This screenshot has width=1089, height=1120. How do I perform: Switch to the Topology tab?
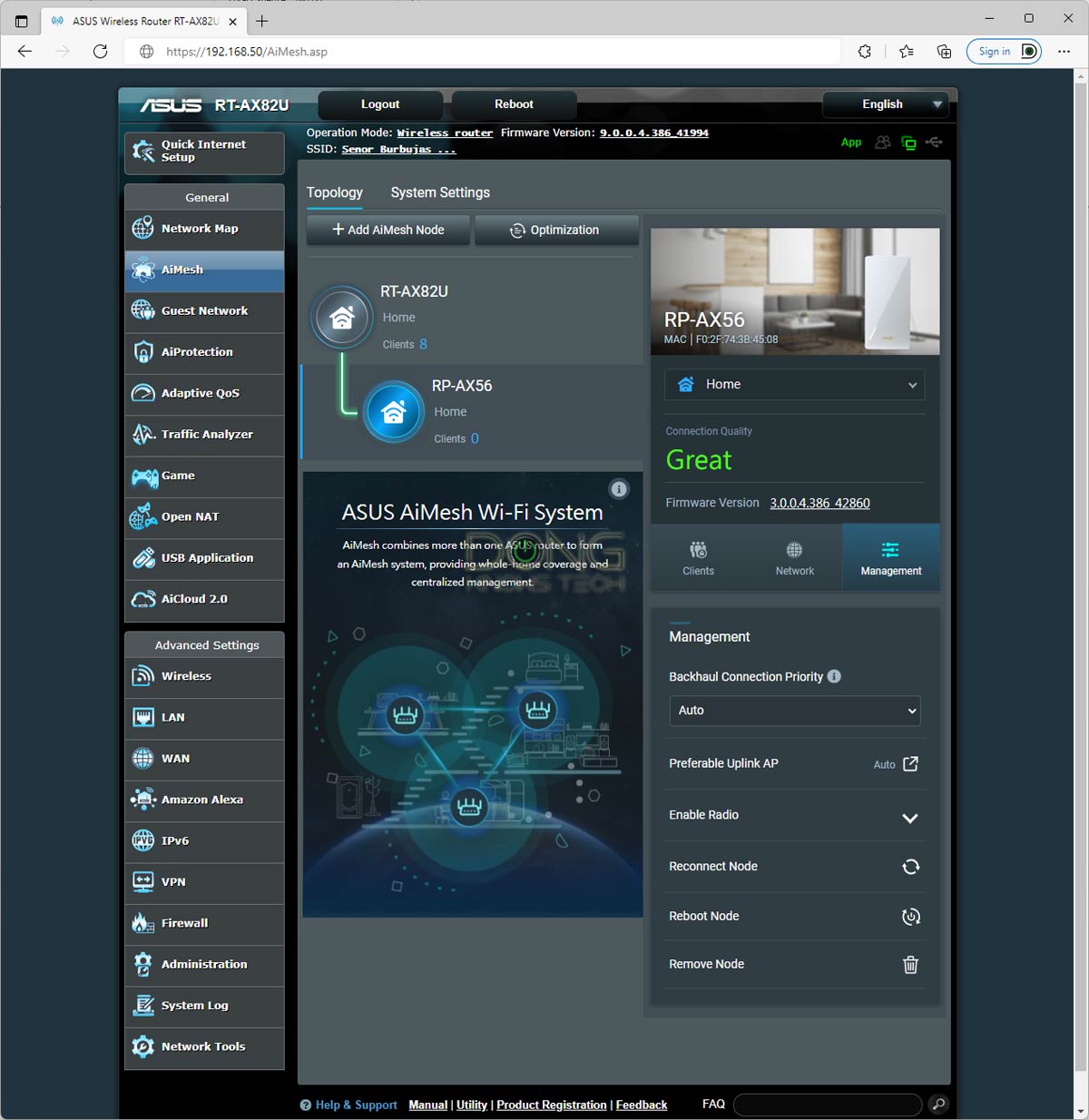[334, 192]
